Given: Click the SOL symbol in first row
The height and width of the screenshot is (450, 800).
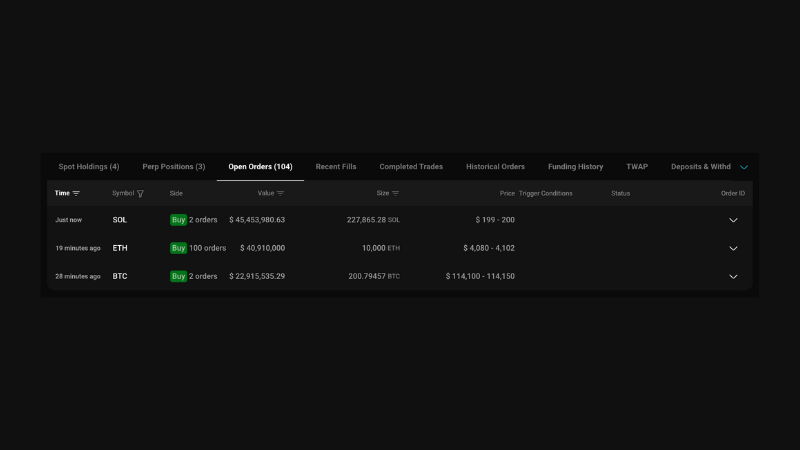Looking at the screenshot, I should [x=120, y=220].
